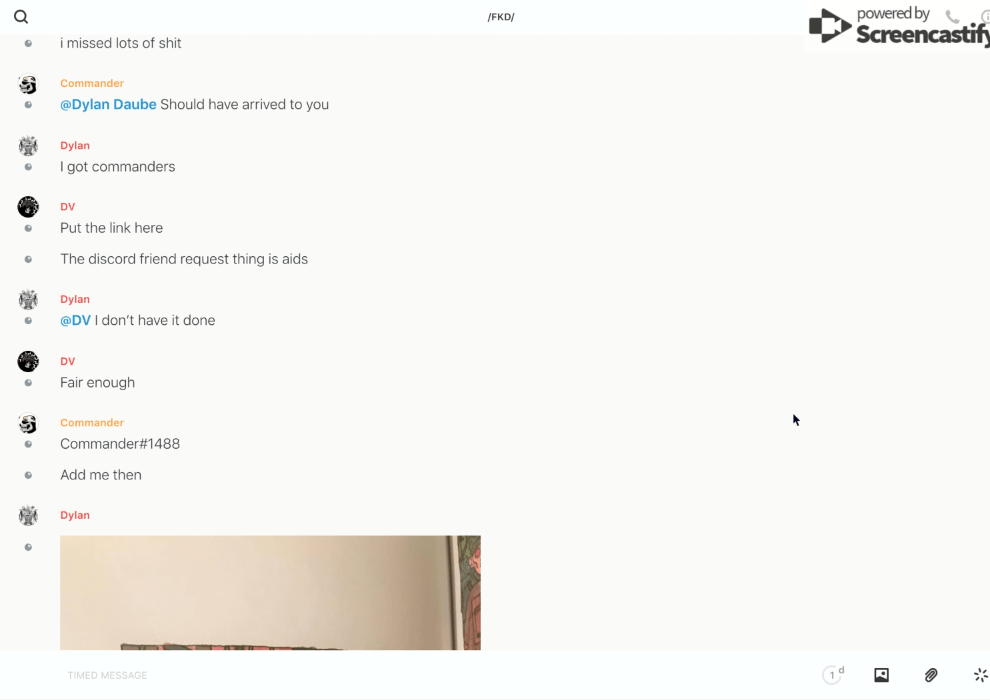
Task: Click the image upload icon
Action: click(x=881, y=675)
